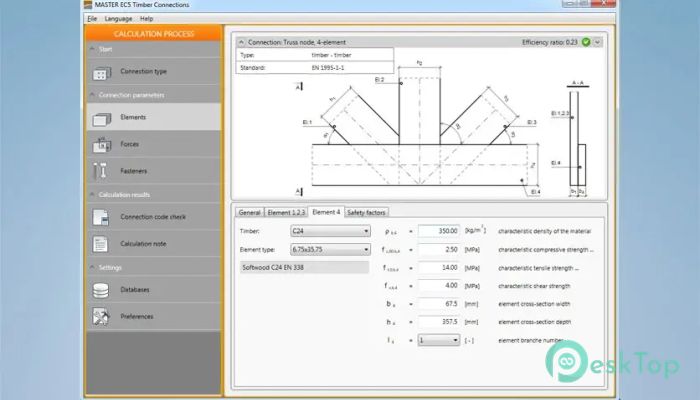The width and height of the screenshot is (700, 400).
Task: Click the tensile strength field 14.00
Action: (438, 268)
